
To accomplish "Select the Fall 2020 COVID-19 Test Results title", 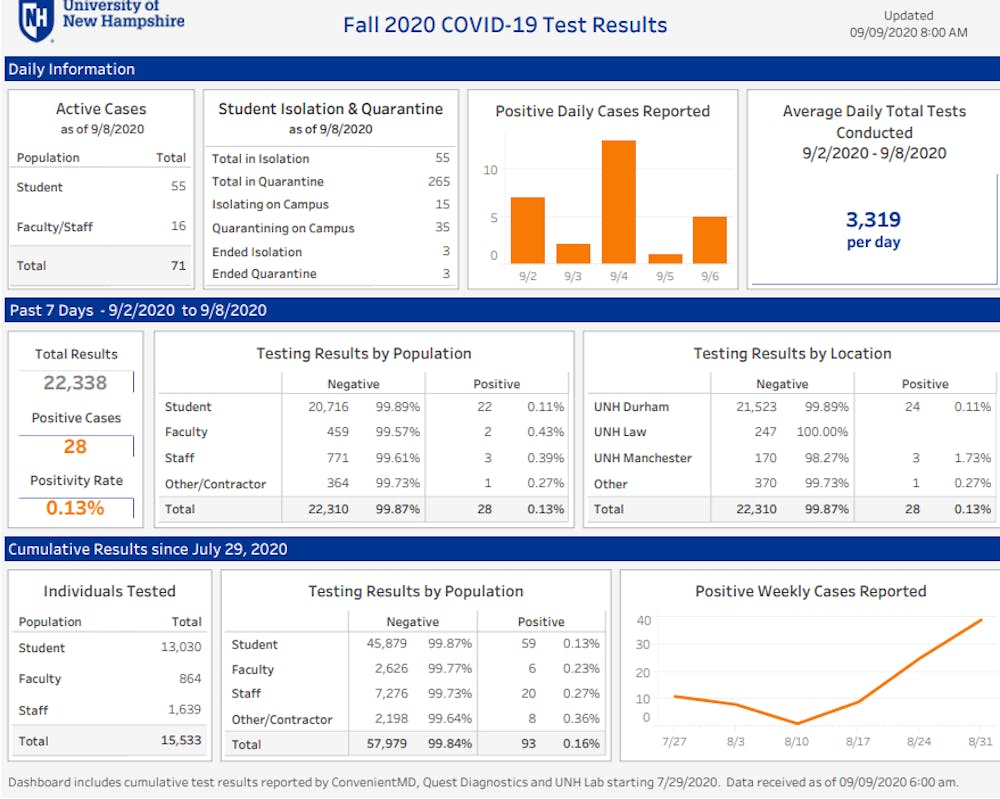I will click(x=504, y=24).
